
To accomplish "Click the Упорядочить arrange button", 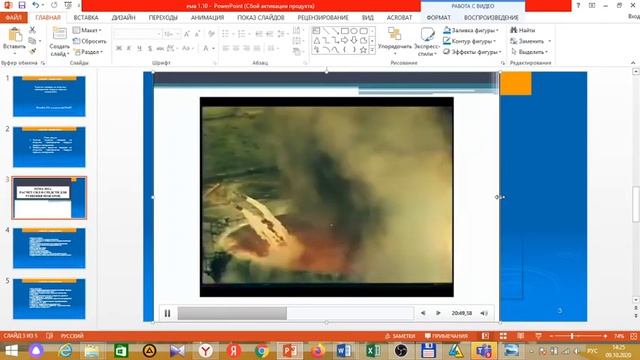I will tap(394, 41).
